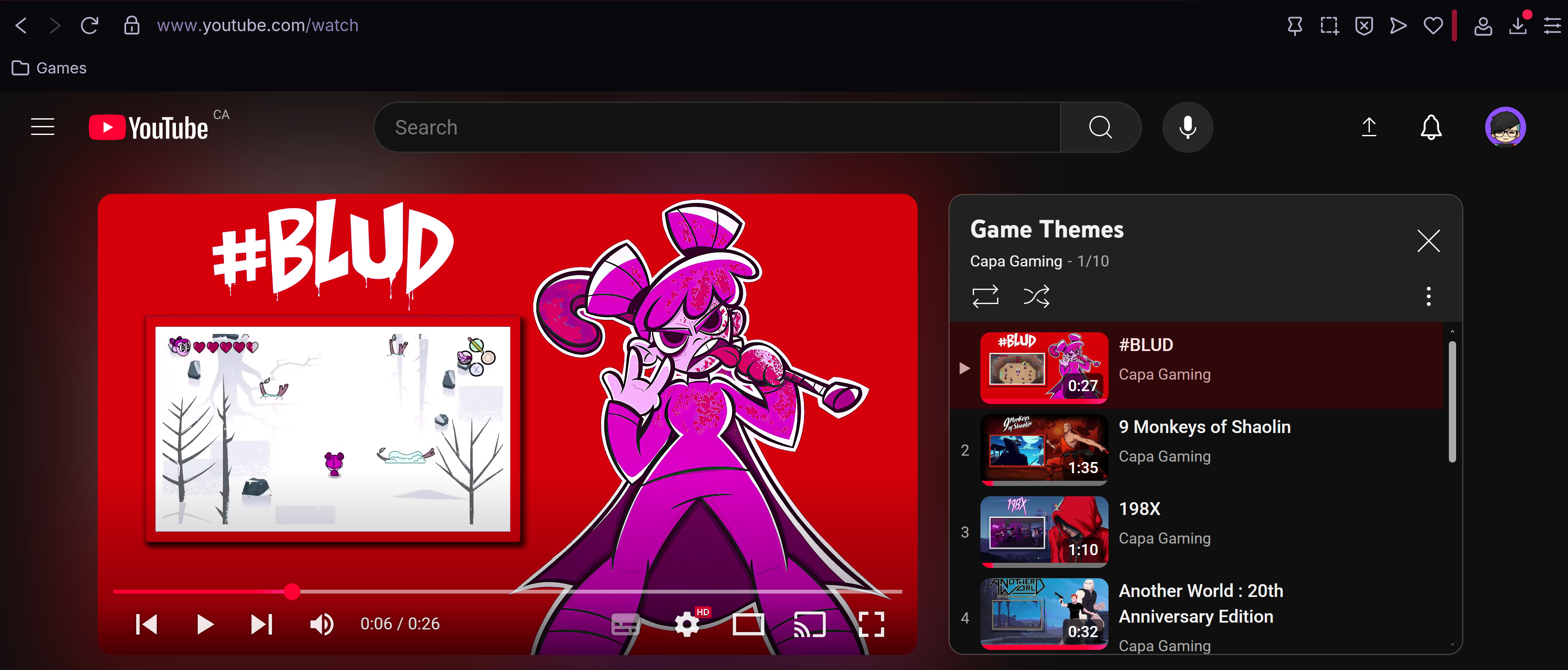Open the Another World playlist thumbnail
Viewport: 1568px width, 670px height.
pos(1044,614)
